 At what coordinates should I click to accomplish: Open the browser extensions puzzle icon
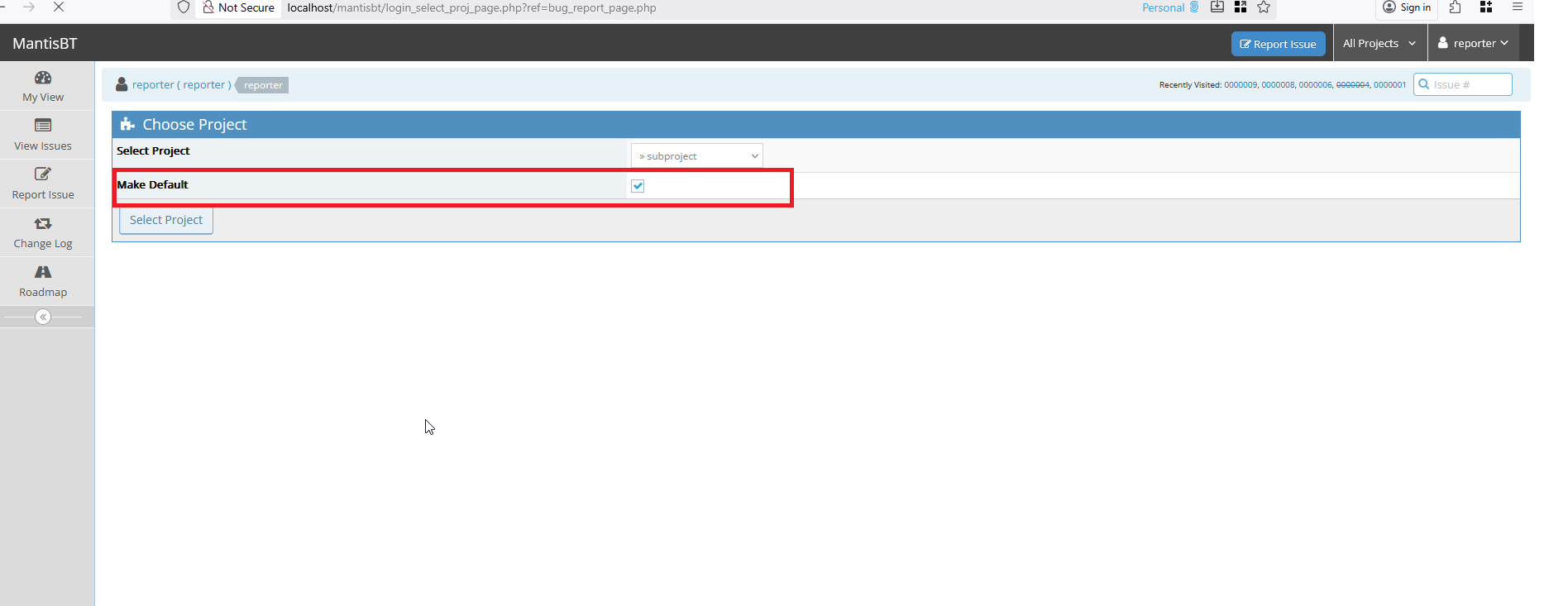[1456, 7]
